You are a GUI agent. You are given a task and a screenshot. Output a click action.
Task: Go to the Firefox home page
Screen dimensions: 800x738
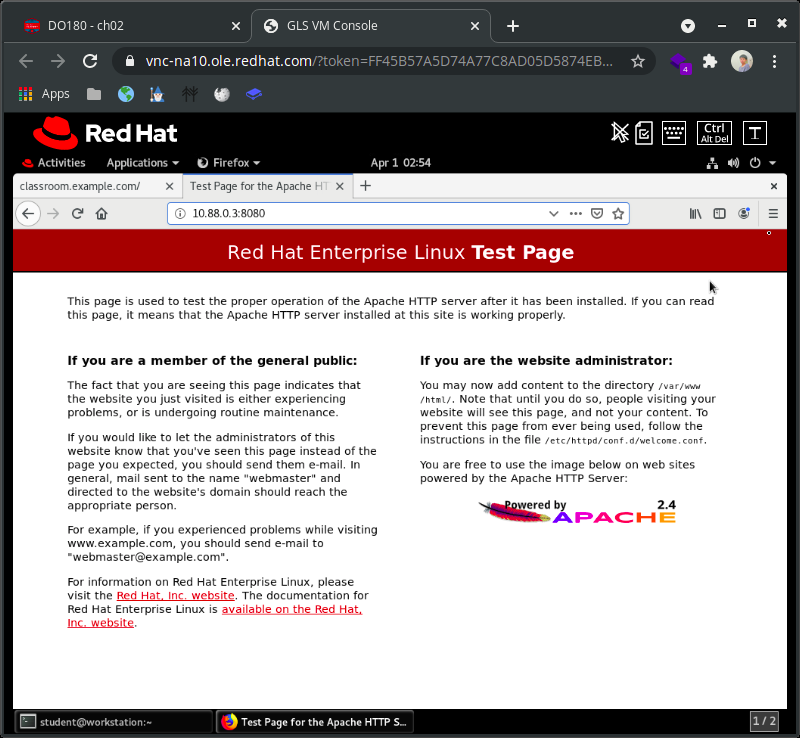[x=102, y=213]
